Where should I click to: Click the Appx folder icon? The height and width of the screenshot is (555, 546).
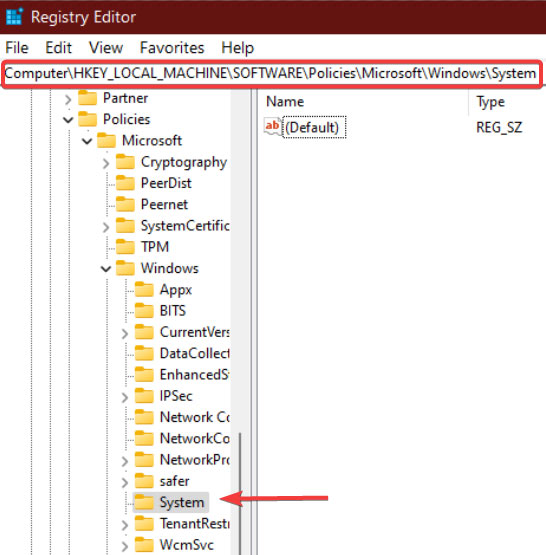(144, 290)
